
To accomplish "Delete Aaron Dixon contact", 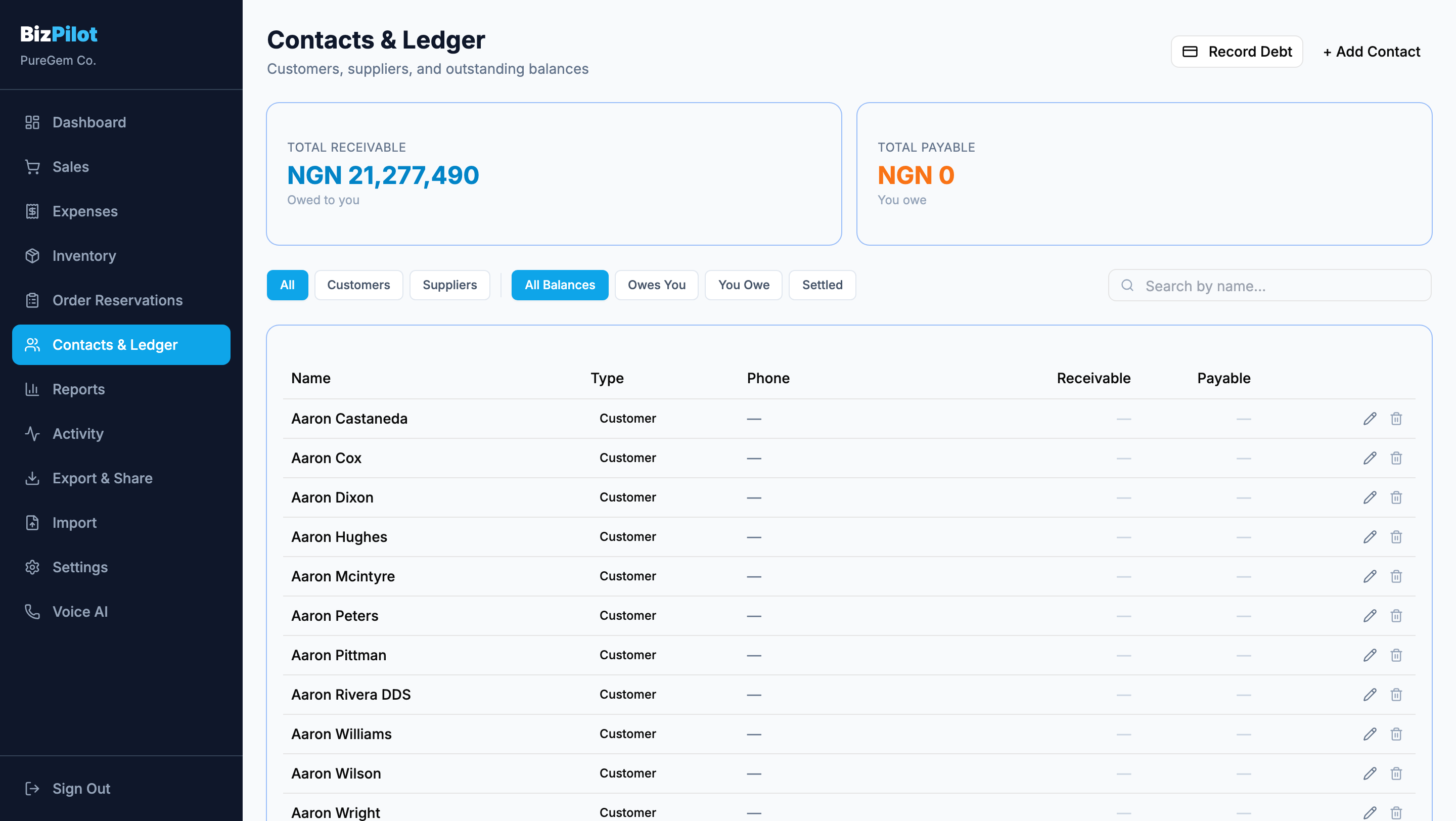I will (x=1396, y=498).
